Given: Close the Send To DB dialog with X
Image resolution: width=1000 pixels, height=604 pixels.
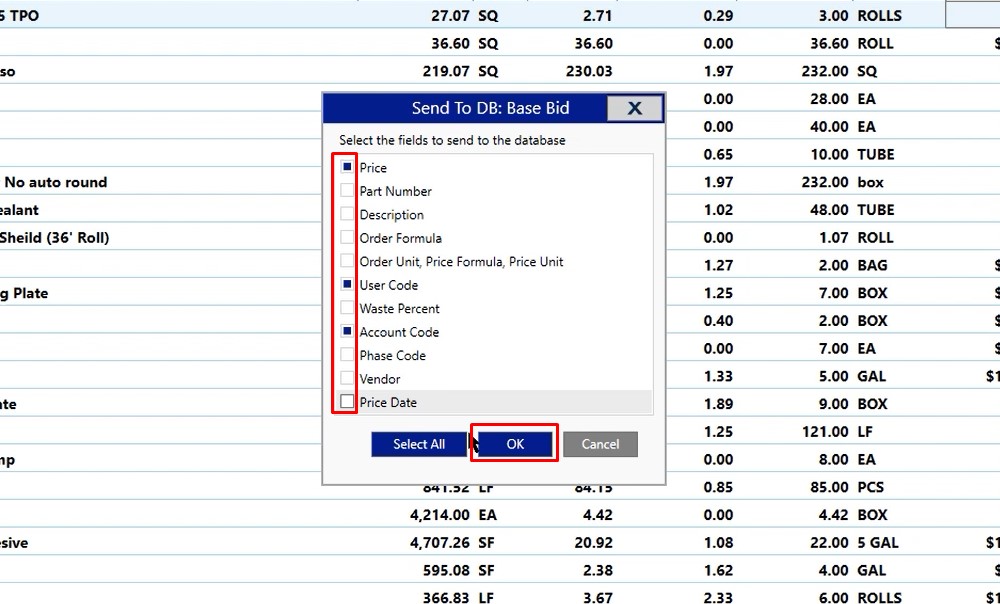Looking at the screenshot, I should click(634, 108).
